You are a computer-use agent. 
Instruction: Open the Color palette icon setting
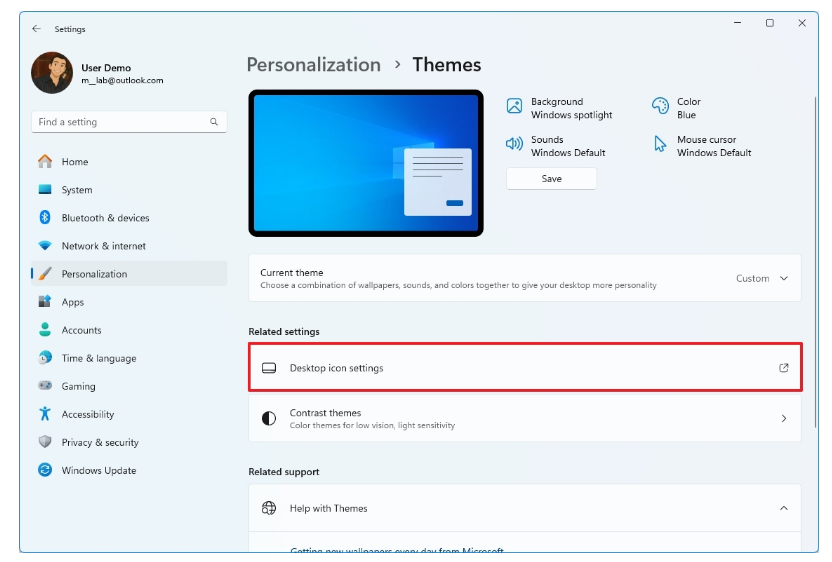click(660, 106)
